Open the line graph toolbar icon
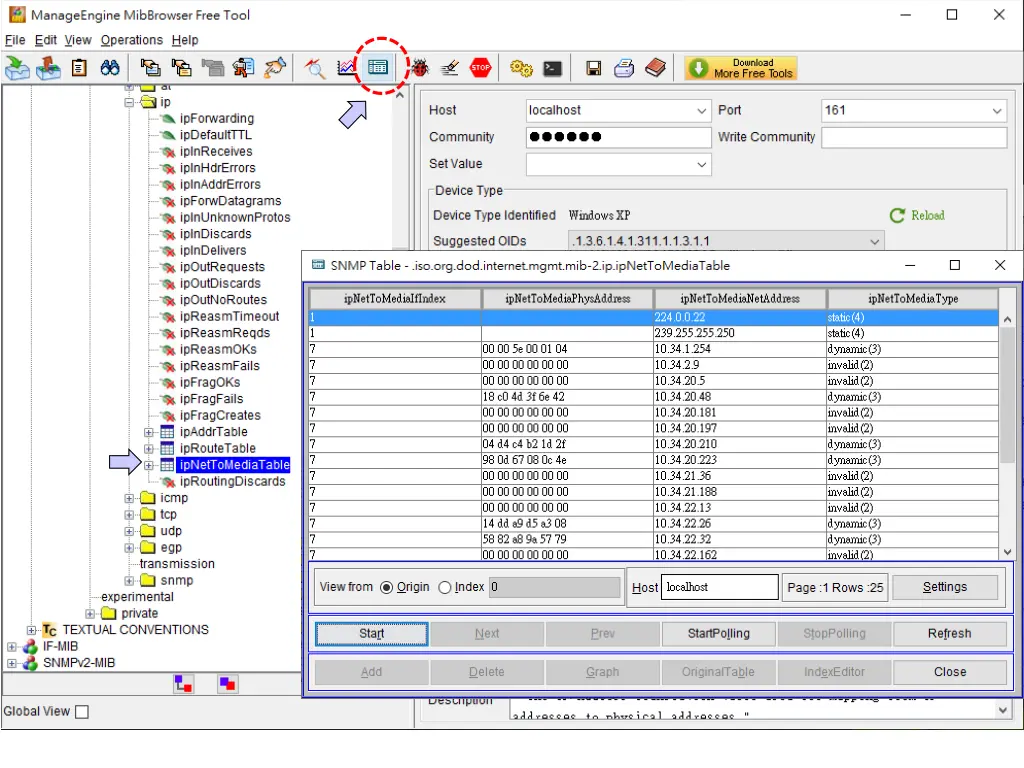This screenshot has width=1024, height=768. coord(347,67)
